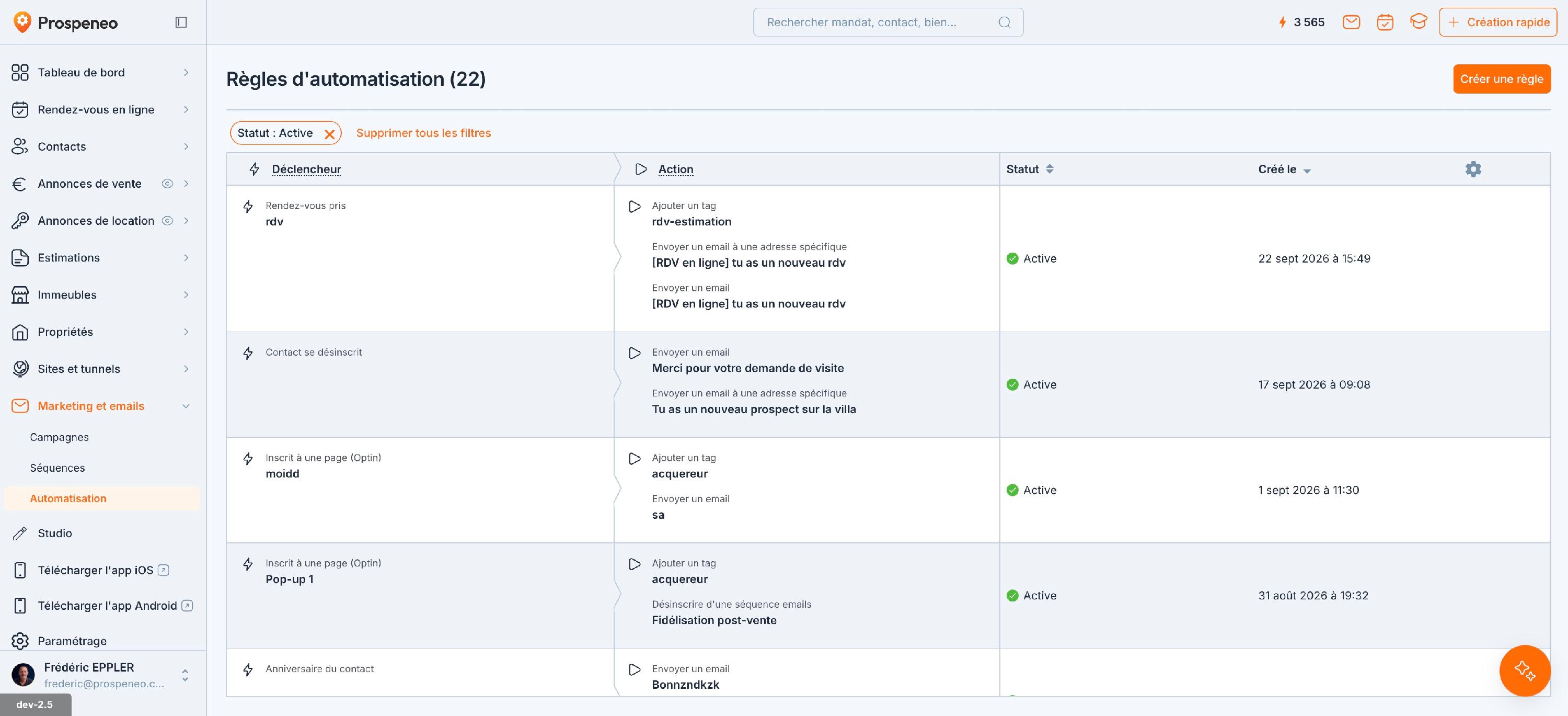Sort by the Créé le column
The height and width of the screenshot is (716, 1568).
(x=1284, y=169)
